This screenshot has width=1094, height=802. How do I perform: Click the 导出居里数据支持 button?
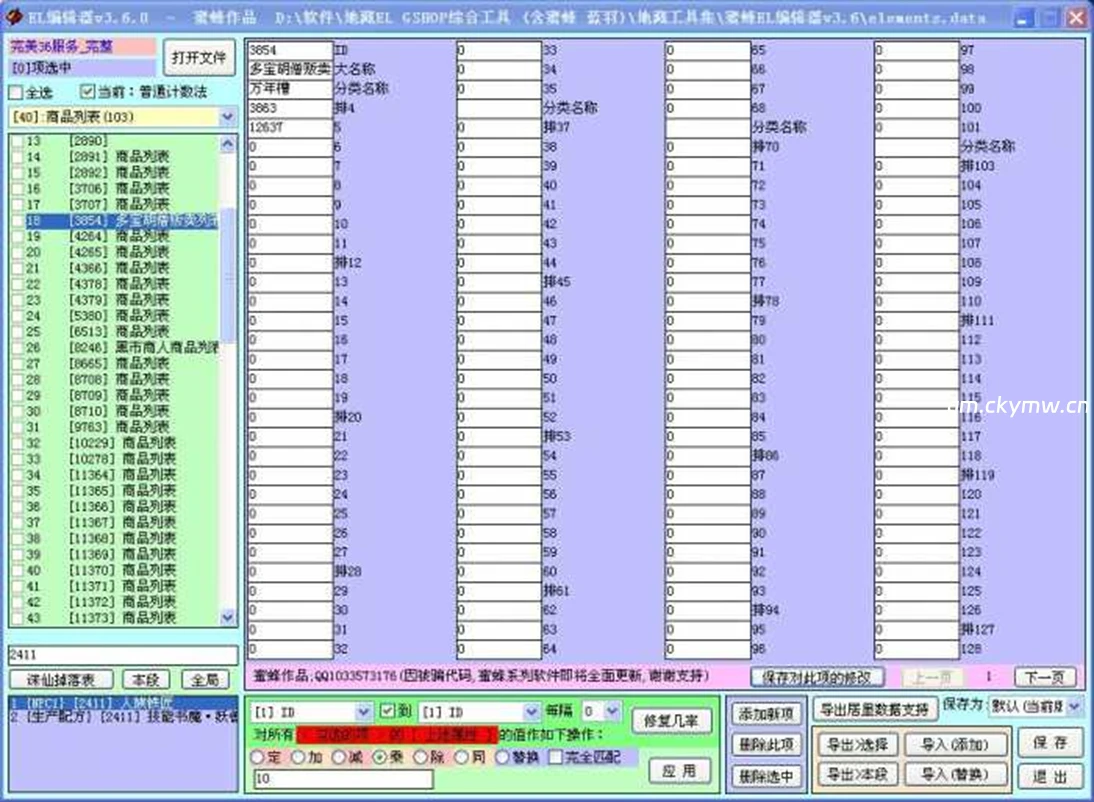point(874,710)
